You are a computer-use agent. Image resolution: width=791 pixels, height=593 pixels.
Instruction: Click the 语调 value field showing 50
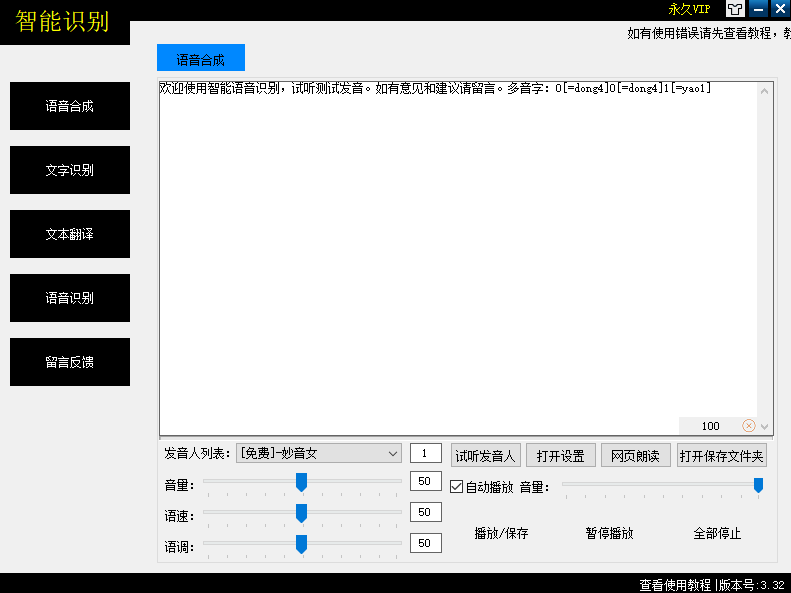tap(426, 543)
